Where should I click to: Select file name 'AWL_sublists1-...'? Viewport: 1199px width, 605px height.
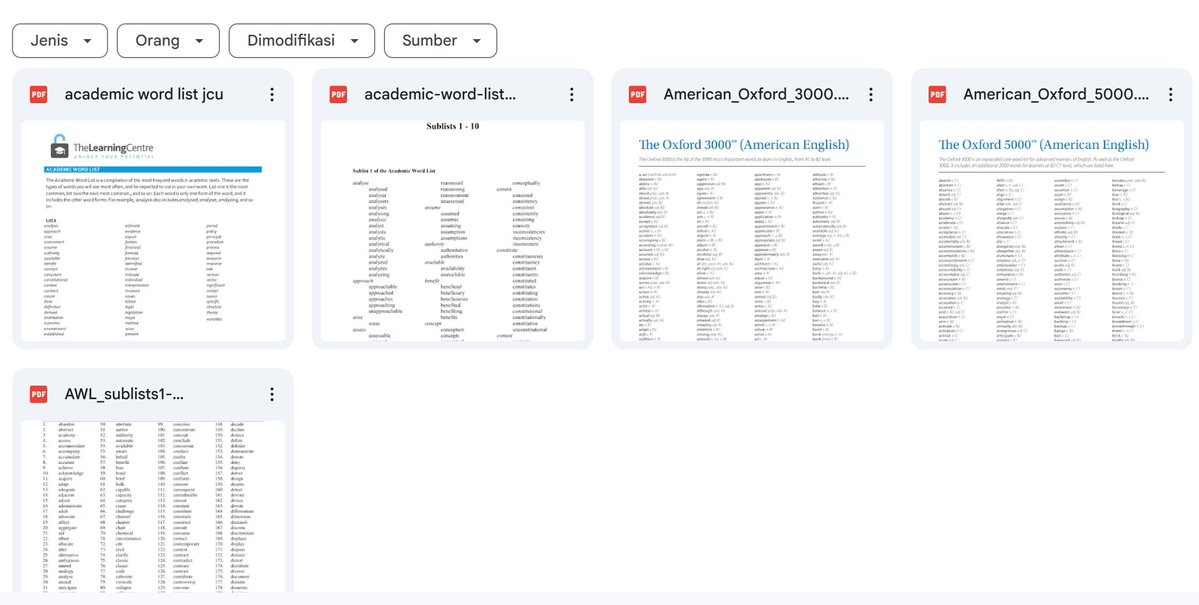pyautogui.click(x=125, y=395)
